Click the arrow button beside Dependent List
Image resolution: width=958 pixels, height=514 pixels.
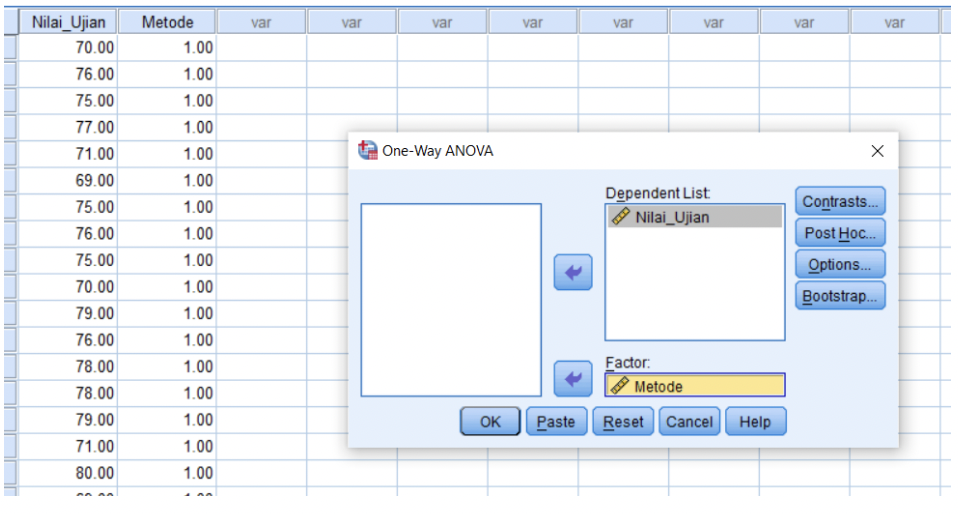(572, 272)
